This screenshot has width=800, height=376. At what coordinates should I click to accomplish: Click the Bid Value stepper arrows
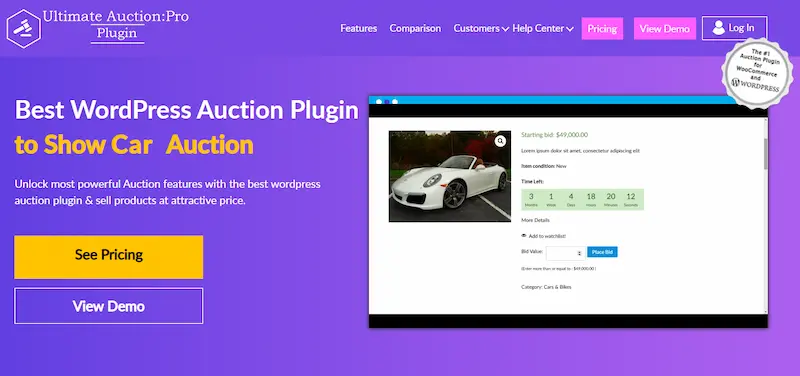(x=579, y=253)
